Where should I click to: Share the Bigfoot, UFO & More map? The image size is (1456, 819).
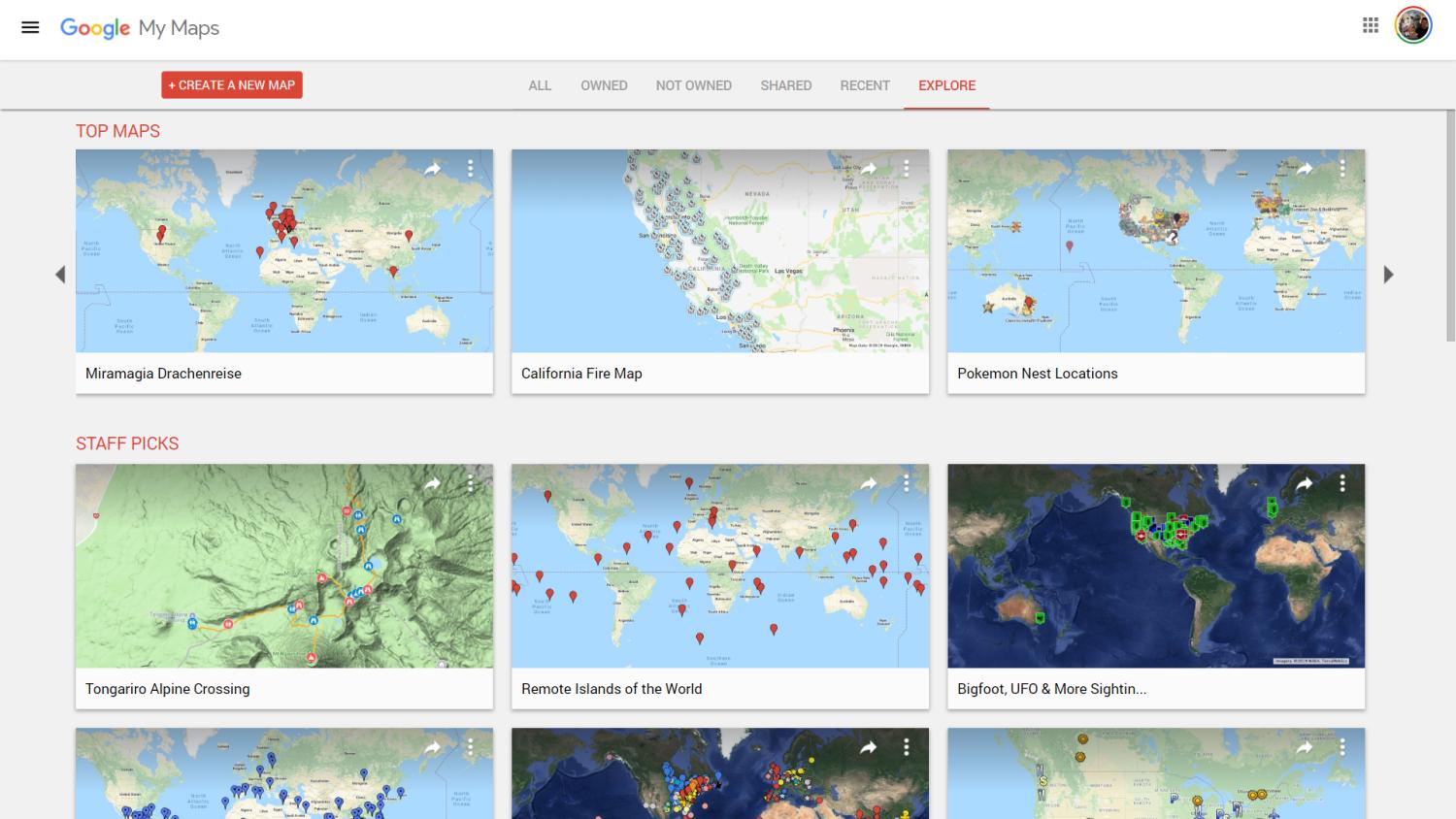coord(1305,483)
